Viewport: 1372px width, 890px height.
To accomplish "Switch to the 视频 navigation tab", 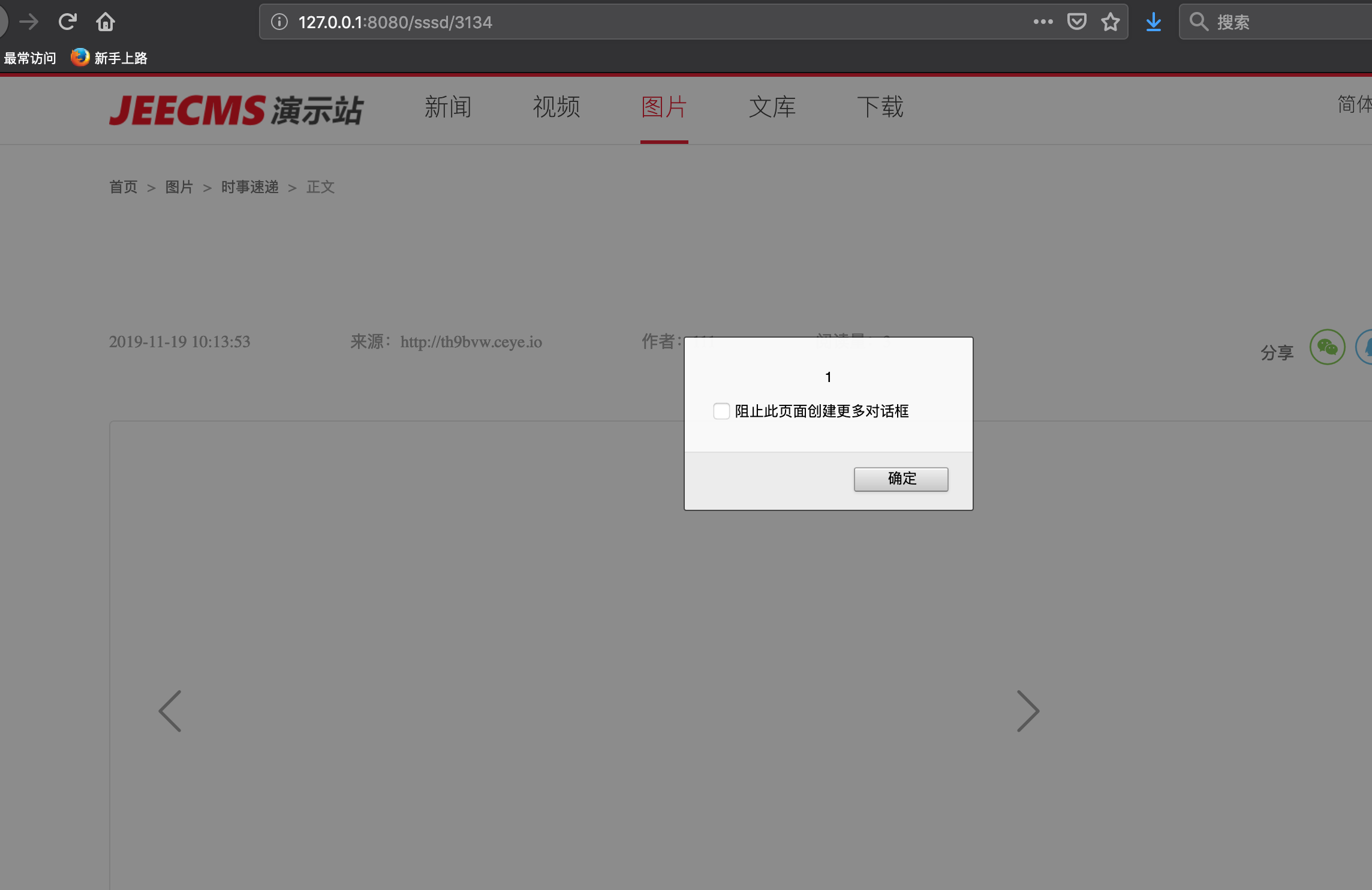I will coord(556,107).
